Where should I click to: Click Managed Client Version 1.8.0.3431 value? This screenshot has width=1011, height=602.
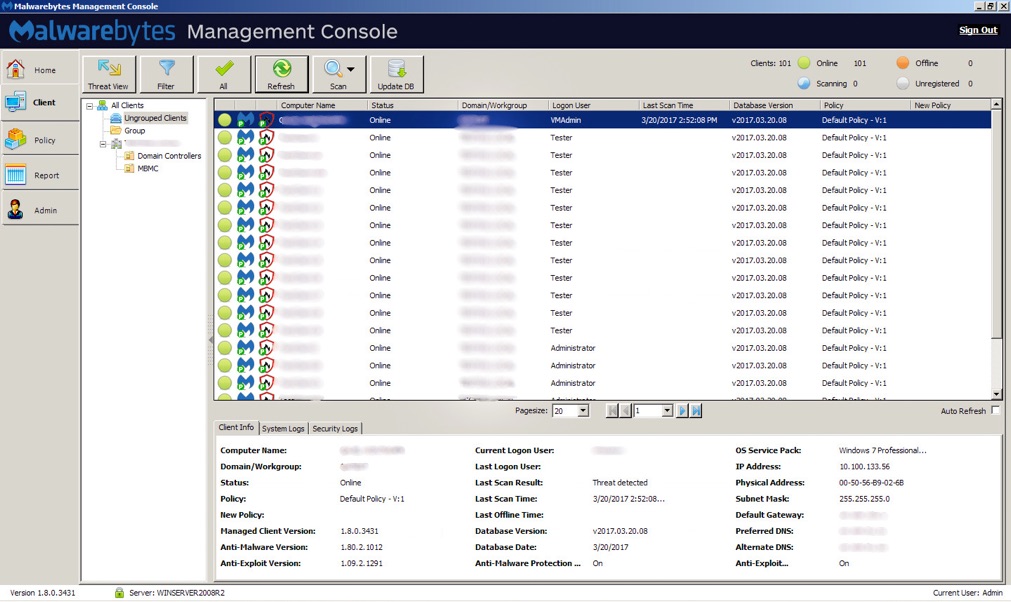coord(359,531)
